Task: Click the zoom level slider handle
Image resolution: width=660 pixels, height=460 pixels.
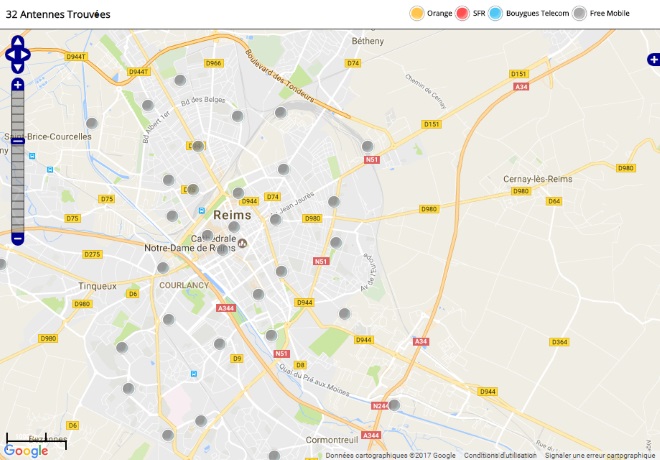Action: (x=18, y=141)
